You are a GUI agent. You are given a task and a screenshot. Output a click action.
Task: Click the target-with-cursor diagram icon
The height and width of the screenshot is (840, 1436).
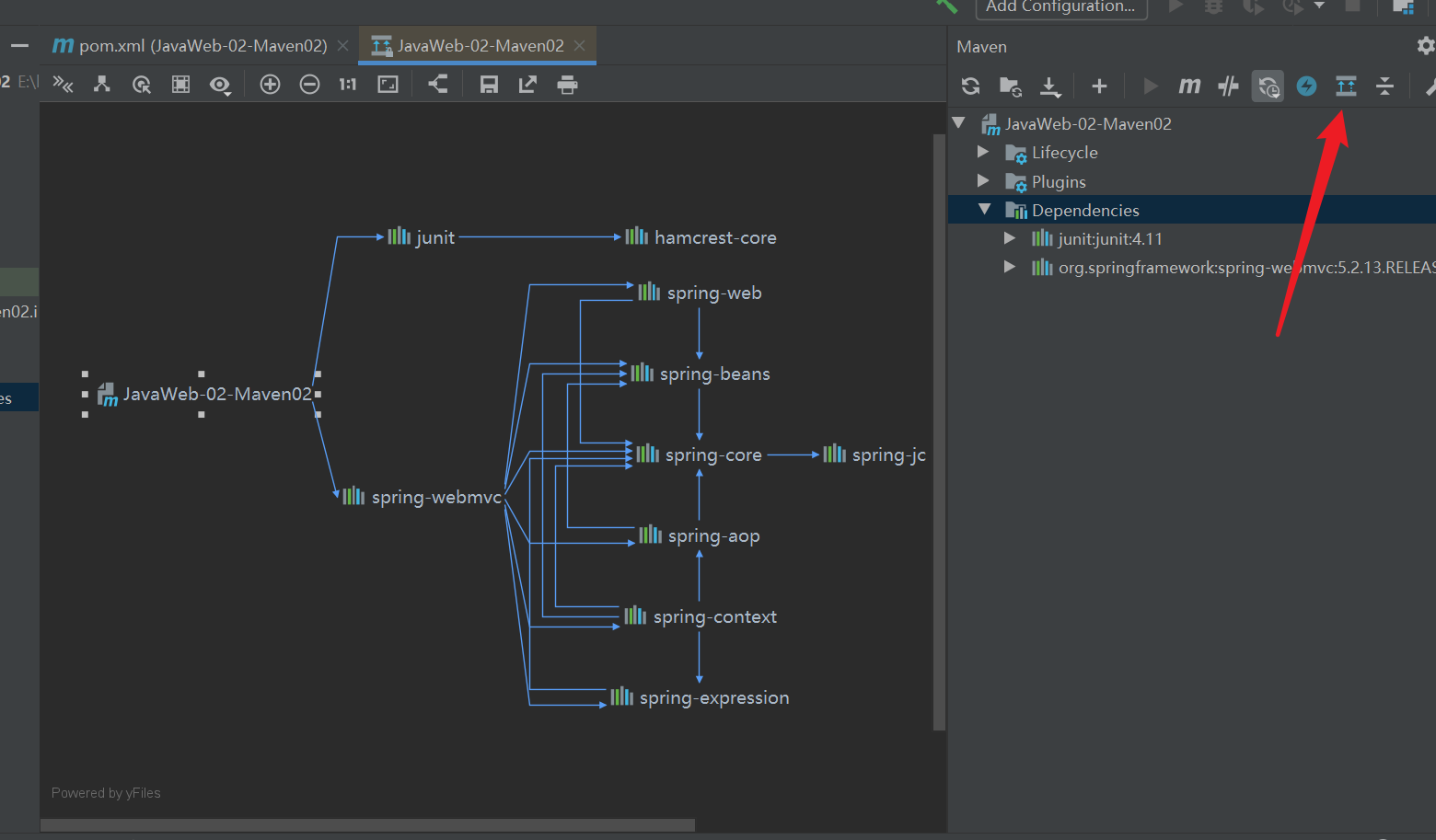pyautogui.click(x=142, y=85)
